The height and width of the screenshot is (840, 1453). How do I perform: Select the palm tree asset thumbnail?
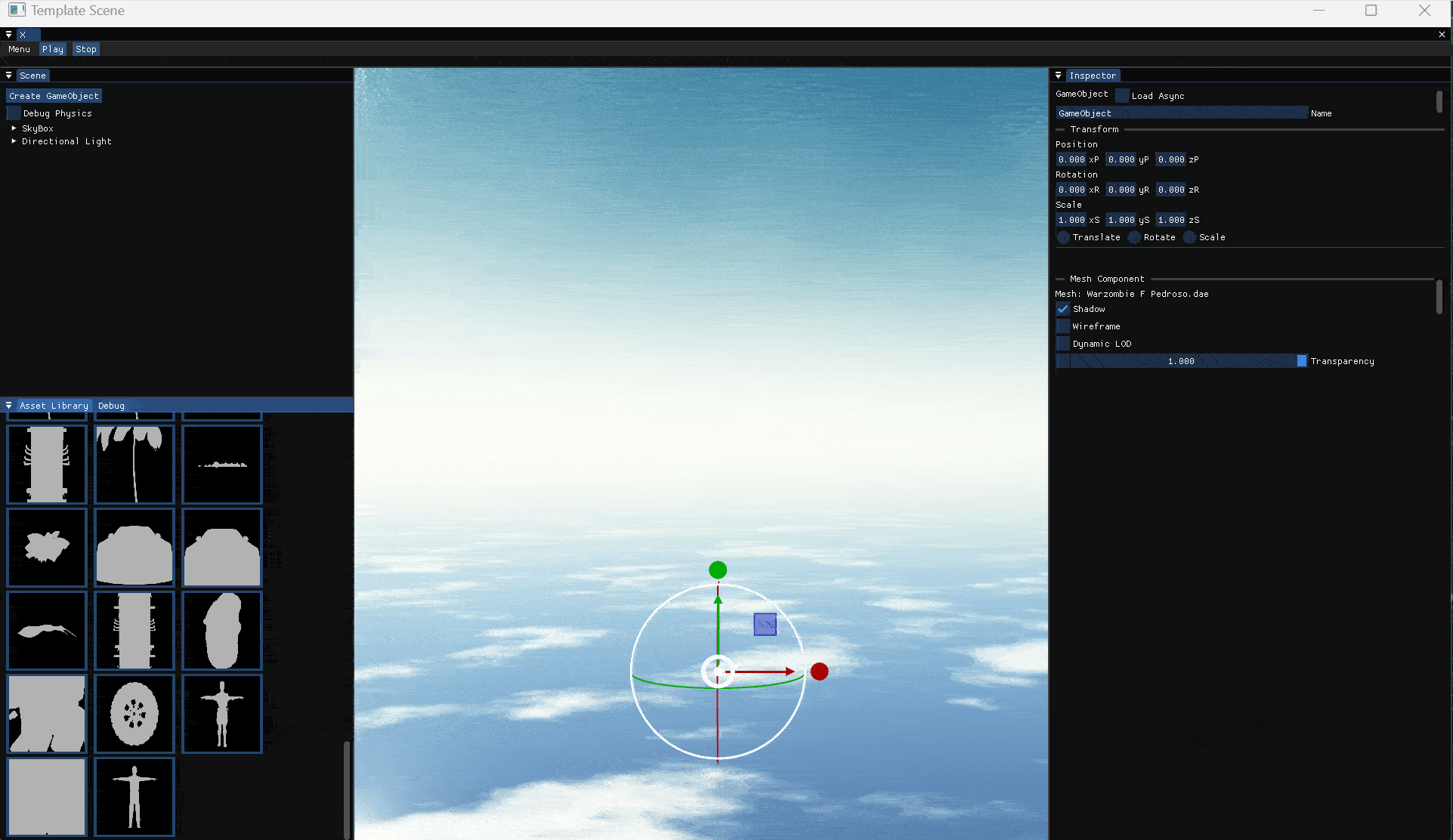(x=134, y=464)
